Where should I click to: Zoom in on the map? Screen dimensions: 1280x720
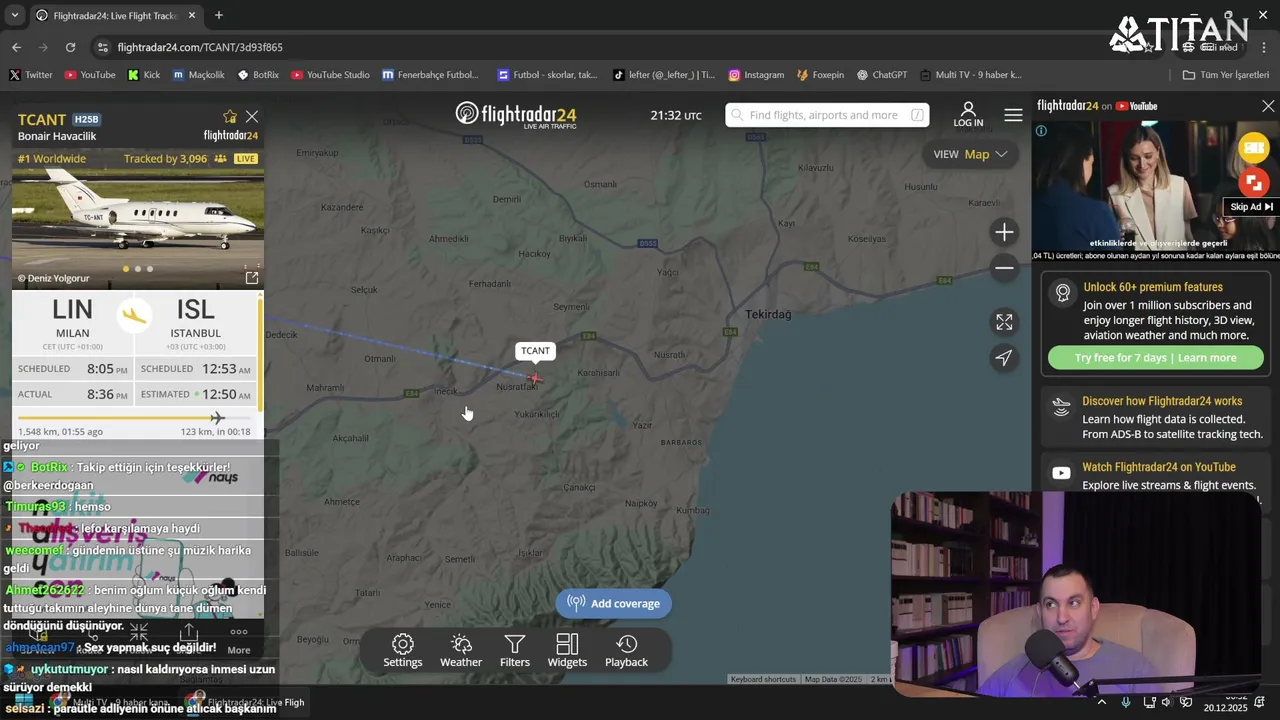coord(1004,232)
